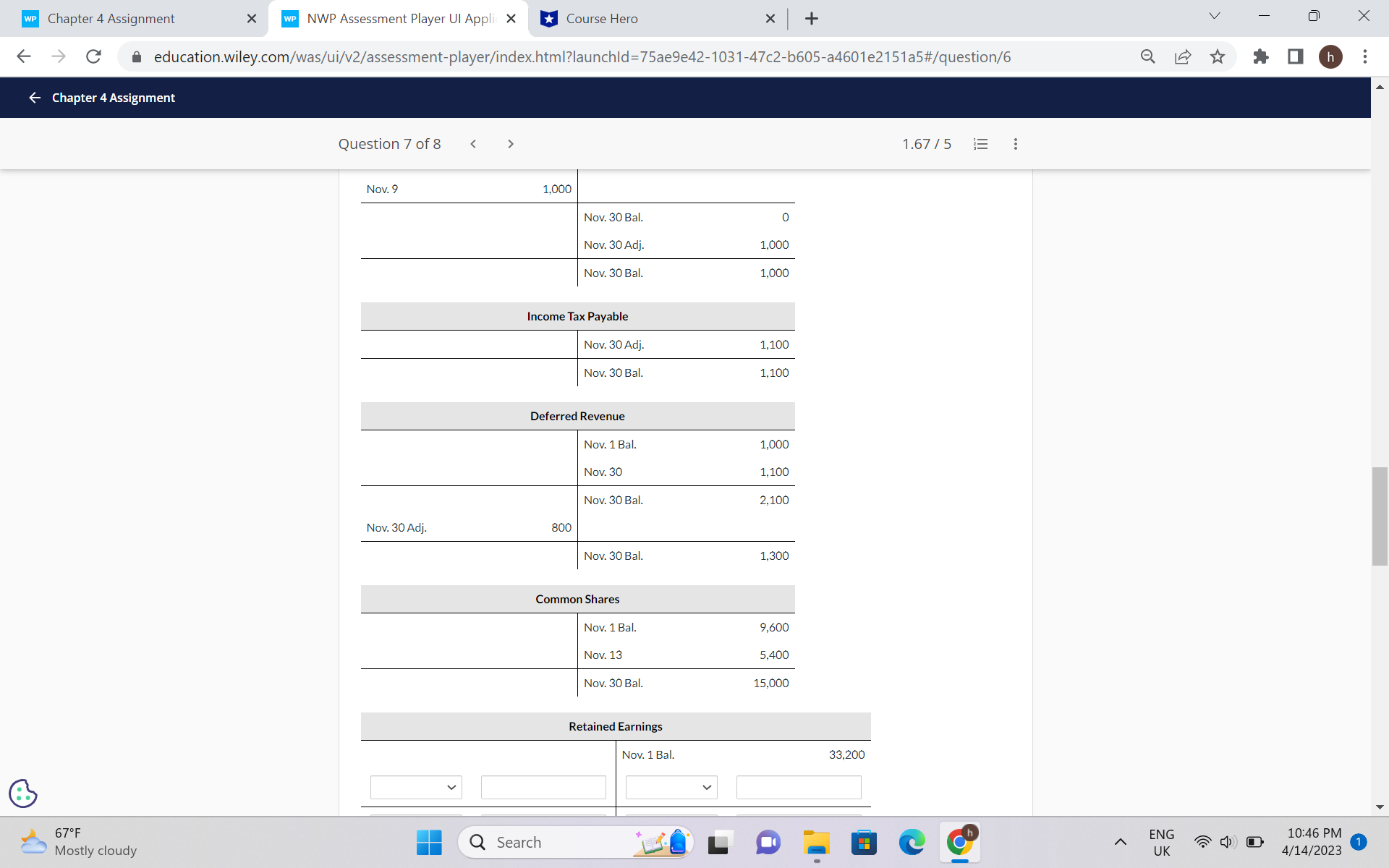The image size is (1389, 868).
Task: Bookmark this page using the star icon
Action: click(1218, 56)
